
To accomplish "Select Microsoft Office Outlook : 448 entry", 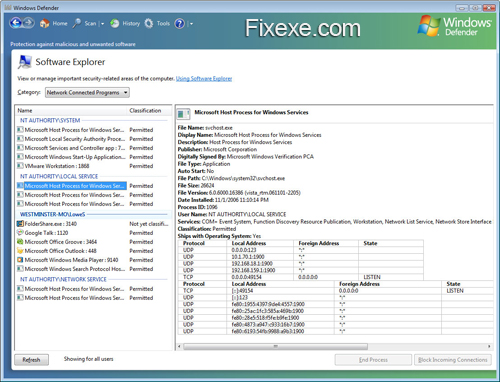I will click(60, 251).
